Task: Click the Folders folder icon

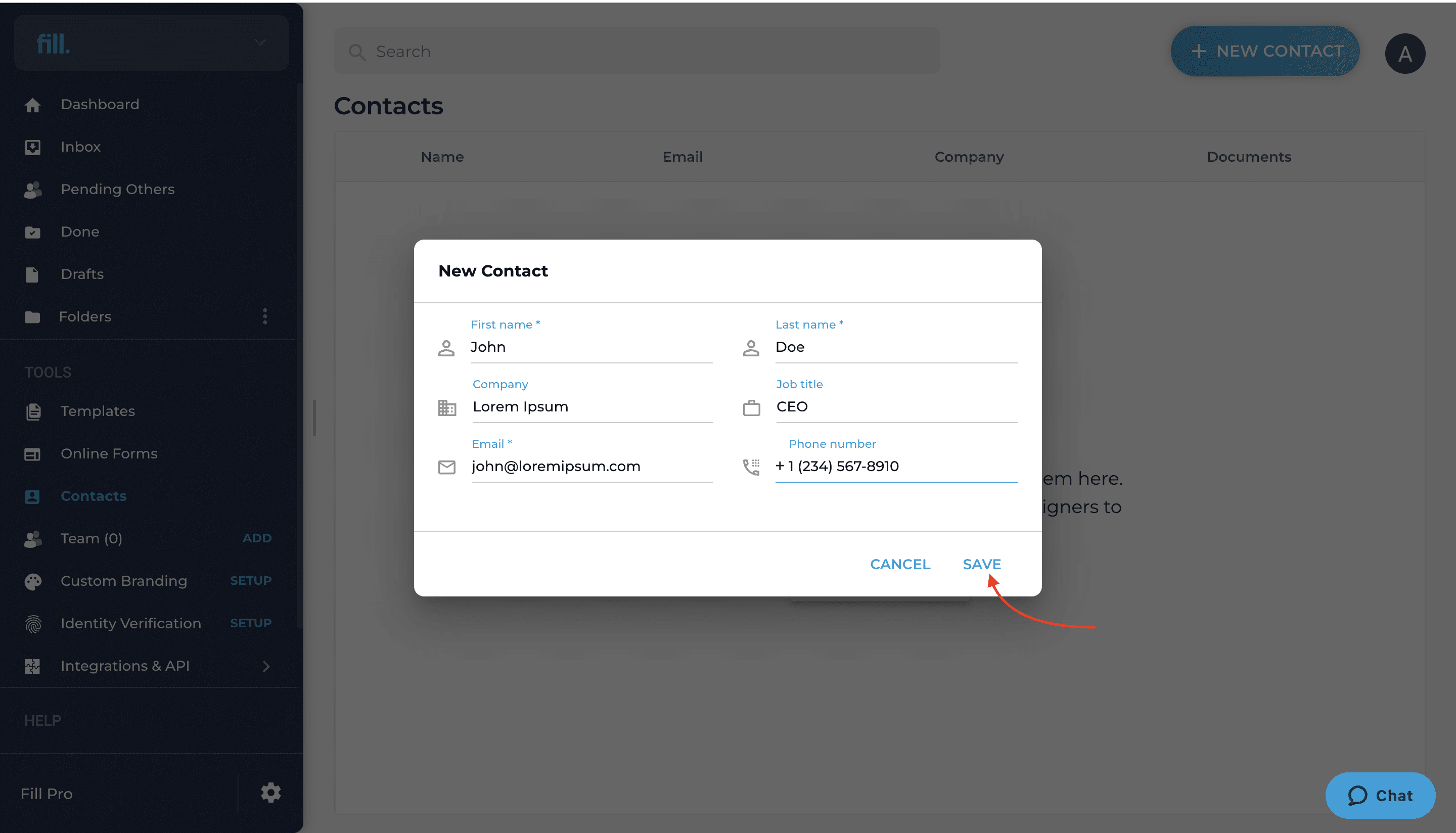Action: pyautogui.click(x=33, y=317)
